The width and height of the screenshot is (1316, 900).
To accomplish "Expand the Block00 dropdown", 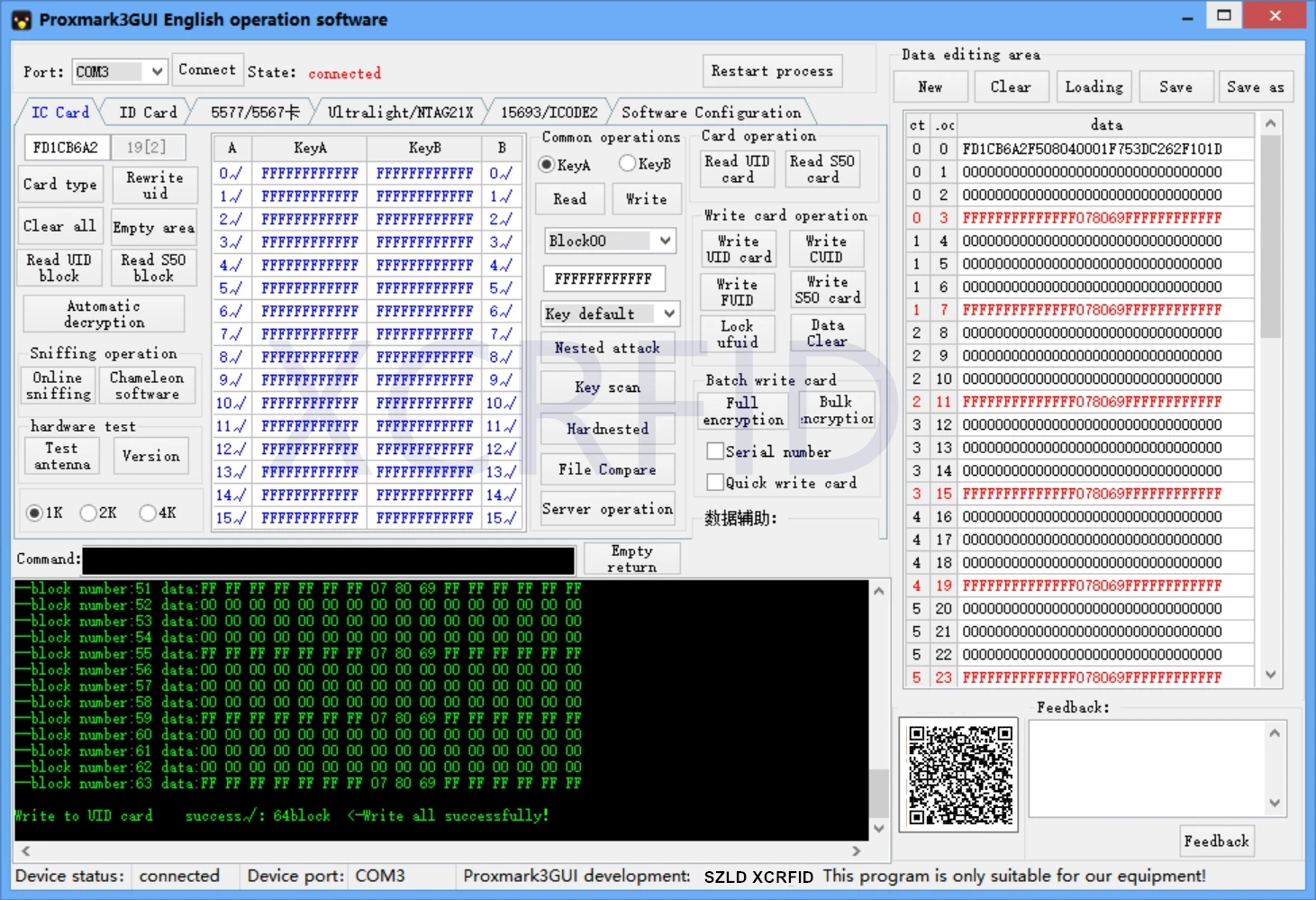I will [665, 241].
